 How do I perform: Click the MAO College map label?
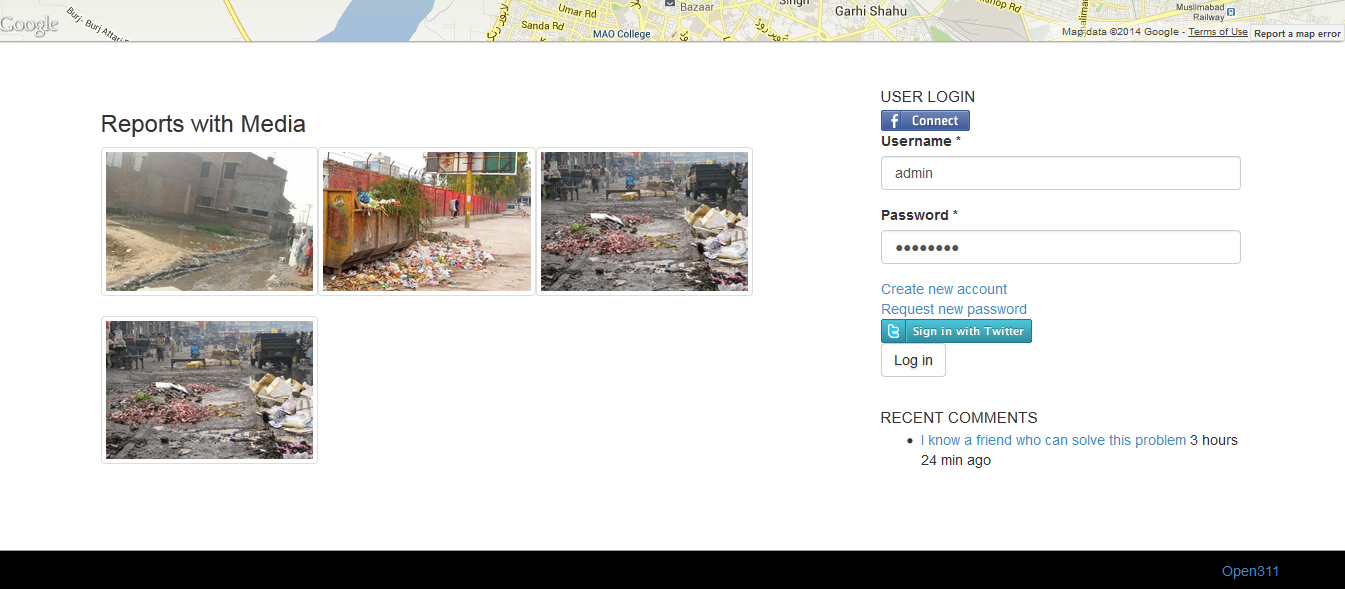(621, 33)
